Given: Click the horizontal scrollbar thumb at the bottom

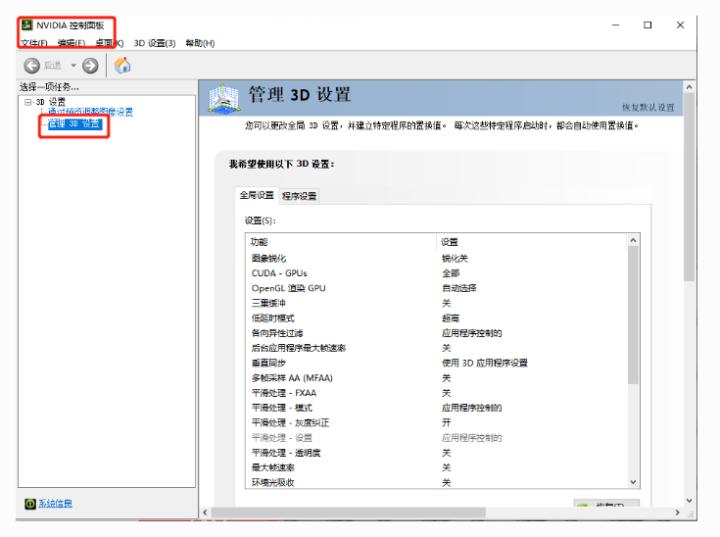Looking at the screenshot, I should coord(348,512).
